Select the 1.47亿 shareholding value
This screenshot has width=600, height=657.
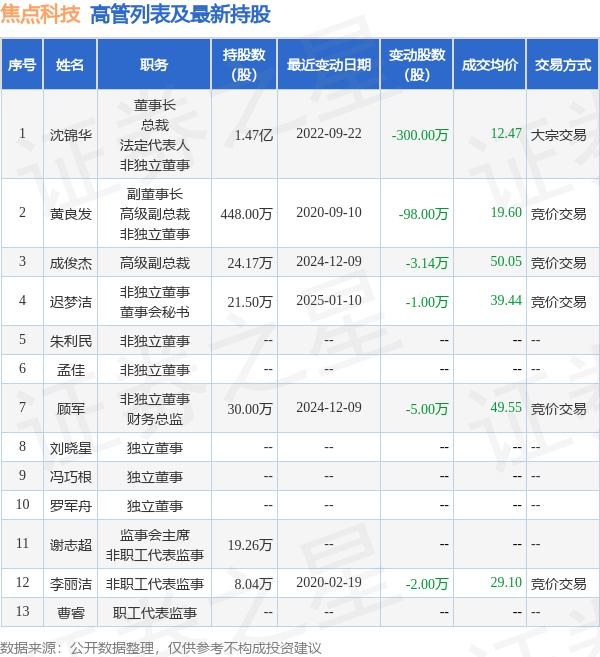coord(253,134)
